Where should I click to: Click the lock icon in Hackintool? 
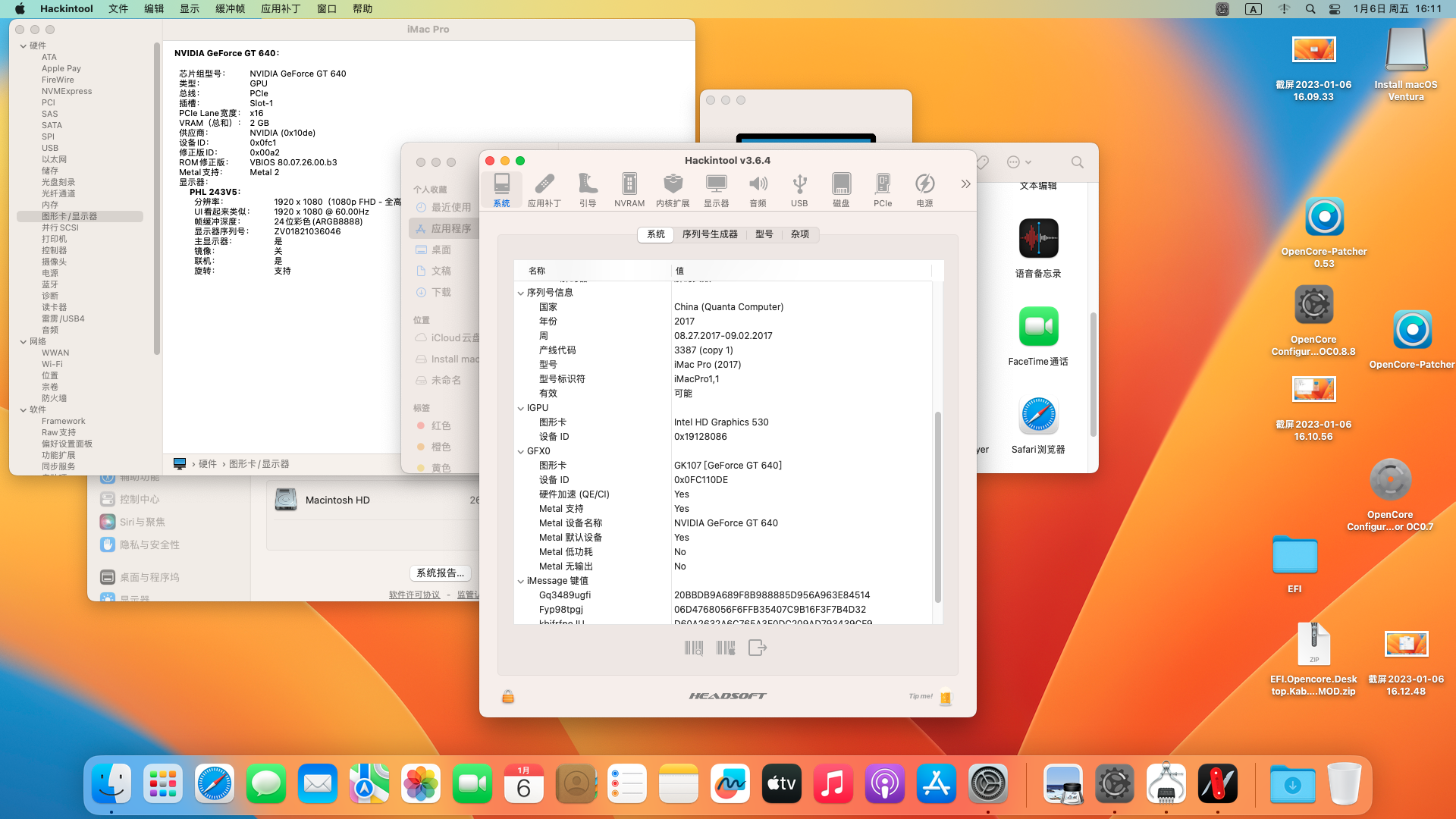508,696
